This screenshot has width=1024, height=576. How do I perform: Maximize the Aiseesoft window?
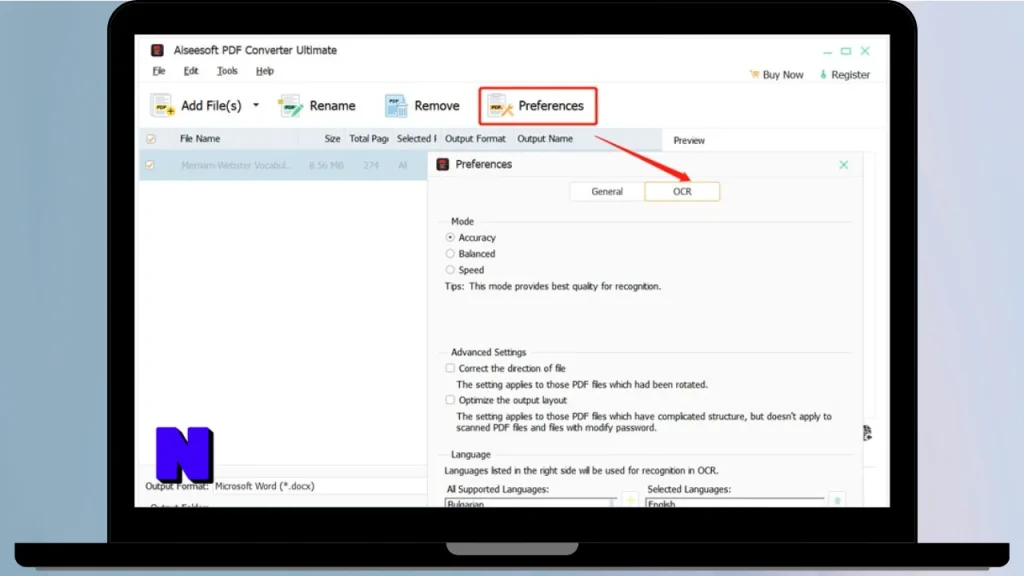(x=846, y=51)
